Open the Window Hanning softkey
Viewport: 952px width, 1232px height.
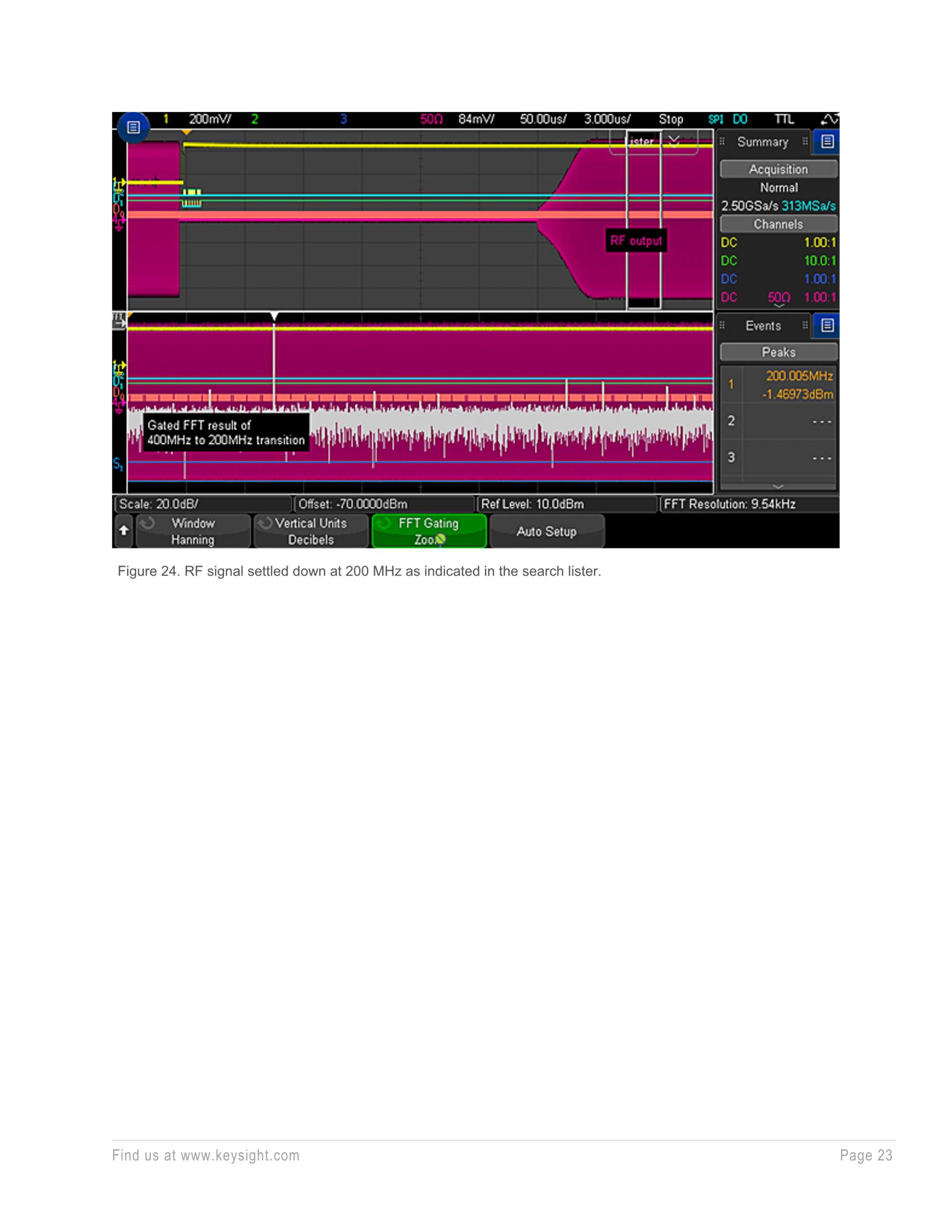[193, 531]
